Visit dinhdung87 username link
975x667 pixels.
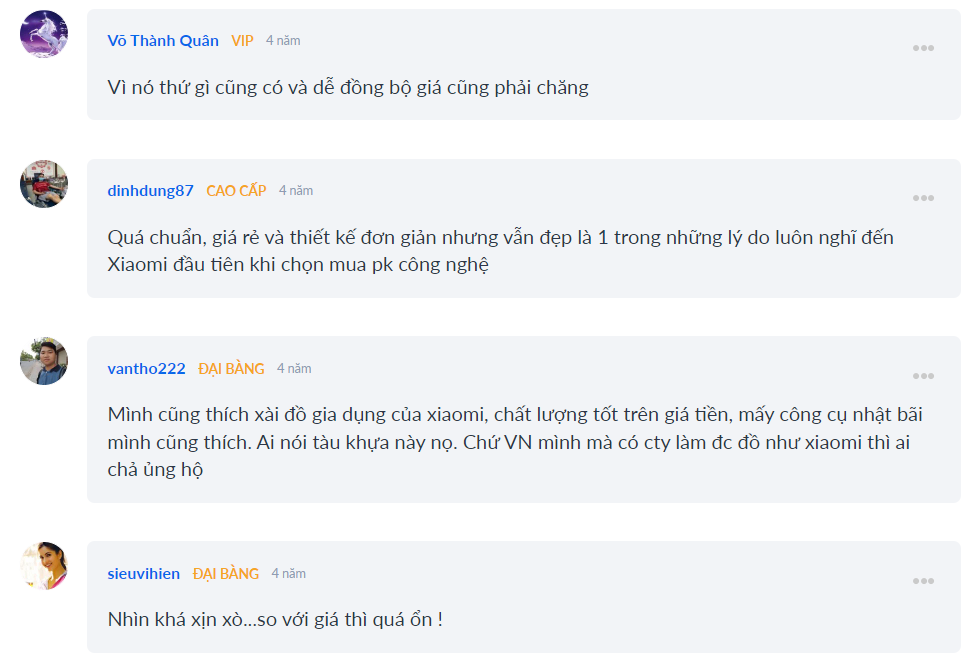click(150, 190)
